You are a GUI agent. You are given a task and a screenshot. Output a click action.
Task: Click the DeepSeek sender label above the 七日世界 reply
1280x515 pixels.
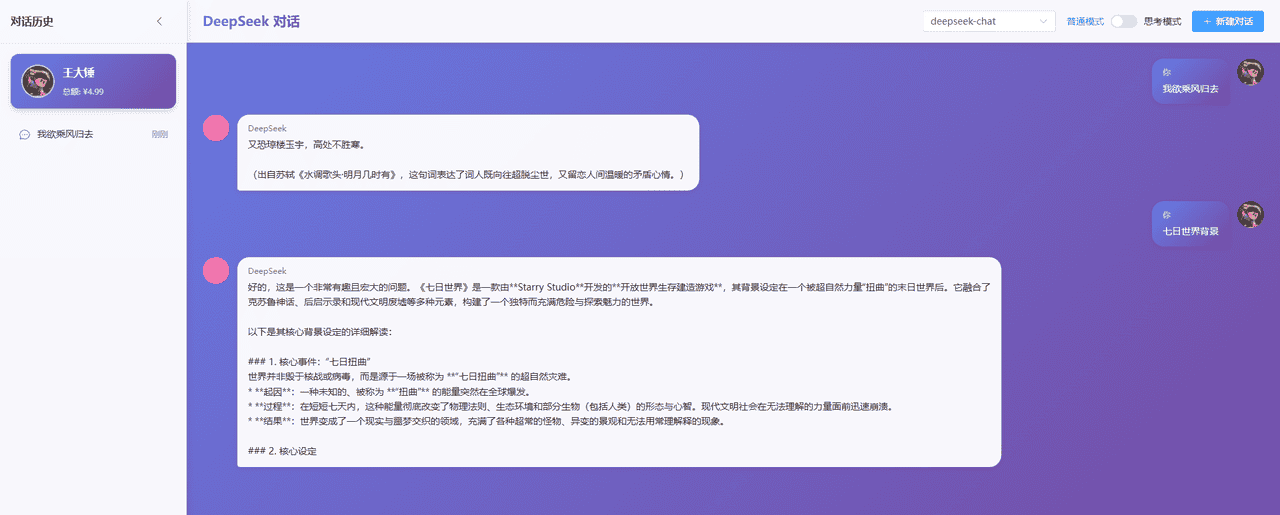click(x=267, y=271)
